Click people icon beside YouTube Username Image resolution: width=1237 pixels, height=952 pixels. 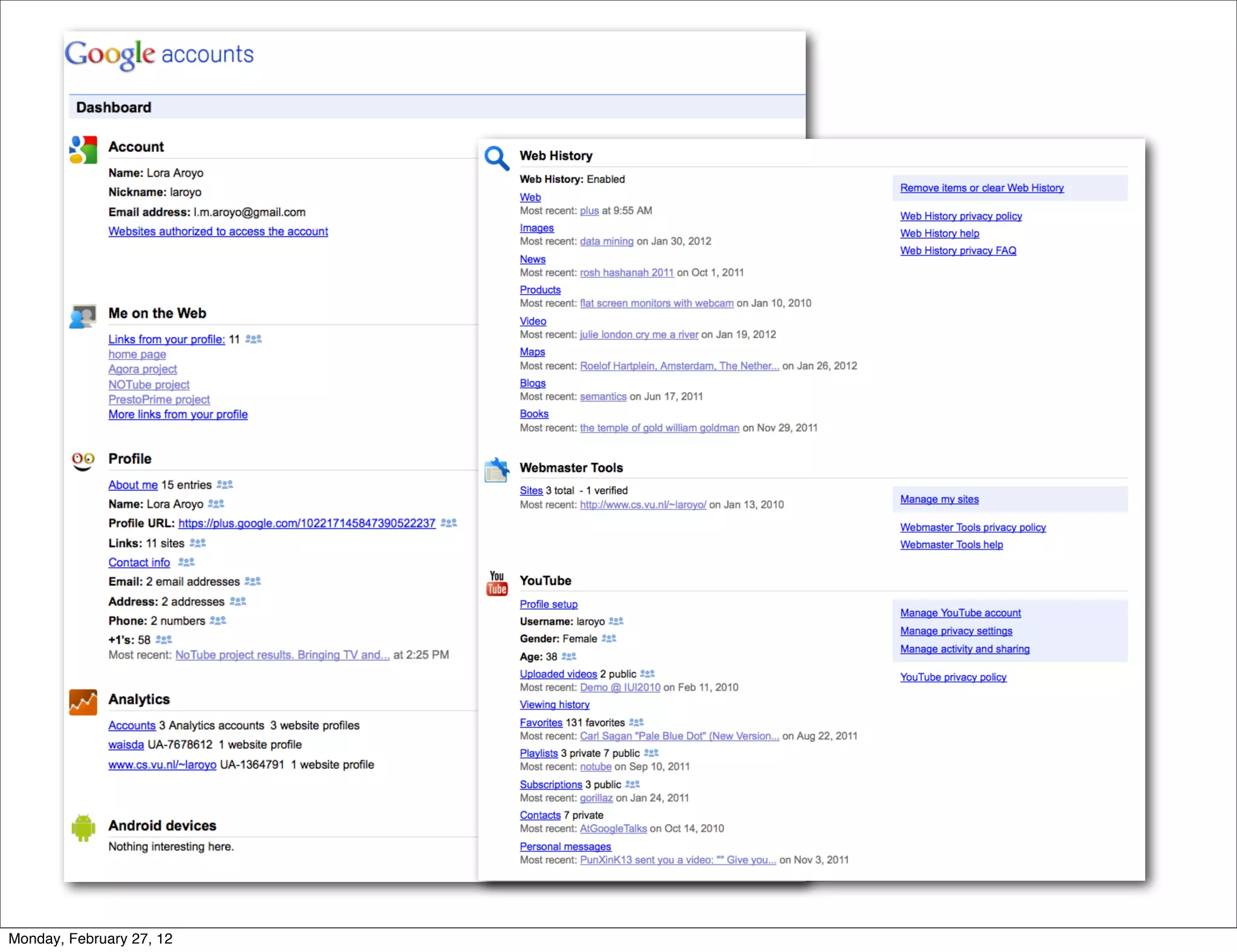(x=616, y=622)
